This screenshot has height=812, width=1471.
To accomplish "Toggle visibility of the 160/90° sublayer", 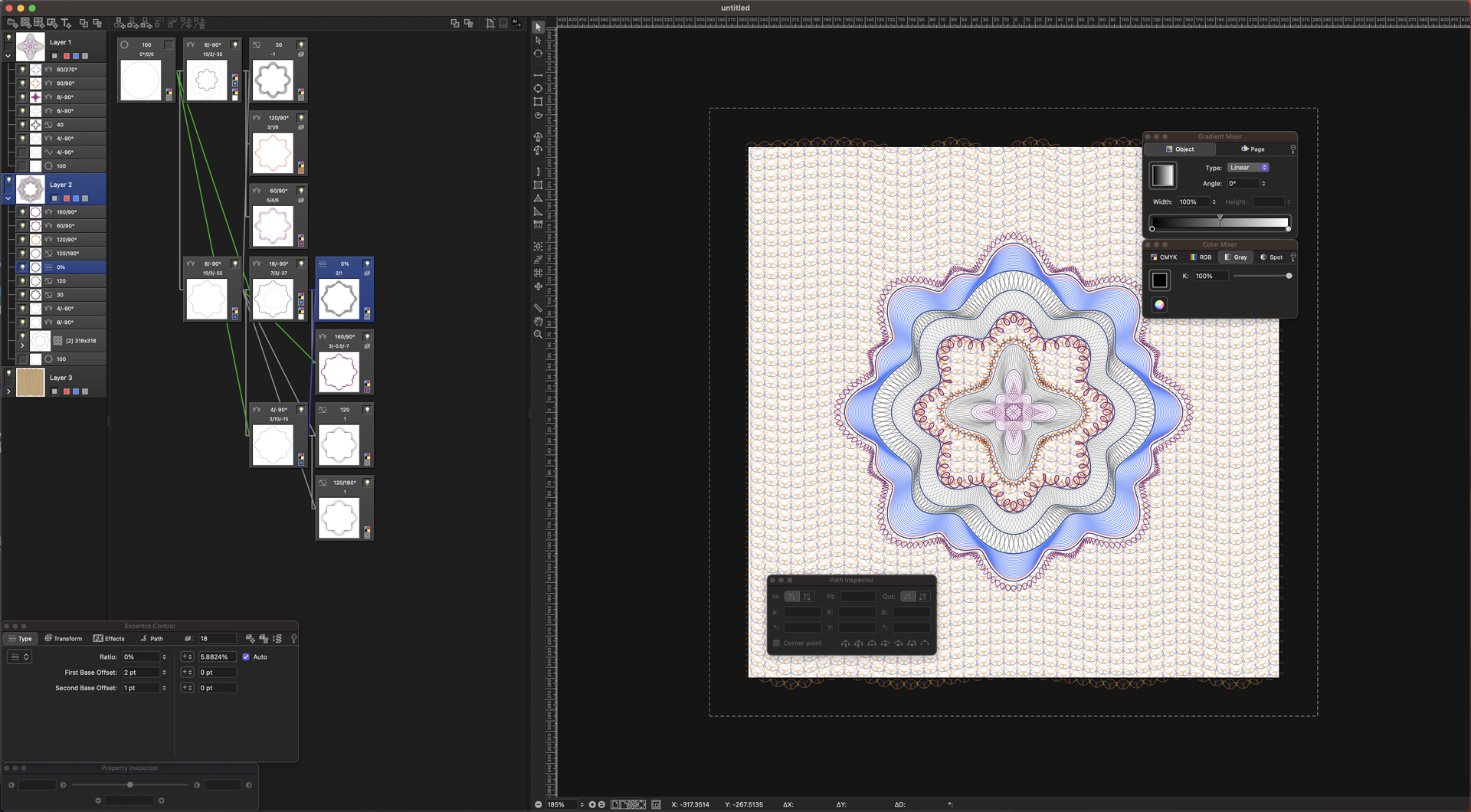I will [x=22, y=212].
